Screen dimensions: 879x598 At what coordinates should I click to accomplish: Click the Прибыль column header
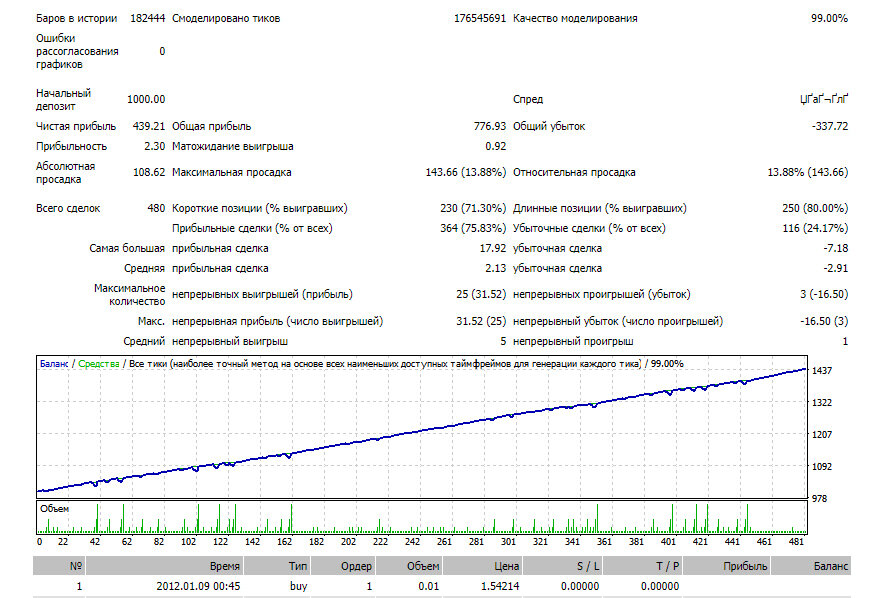(x=727, y=566)
